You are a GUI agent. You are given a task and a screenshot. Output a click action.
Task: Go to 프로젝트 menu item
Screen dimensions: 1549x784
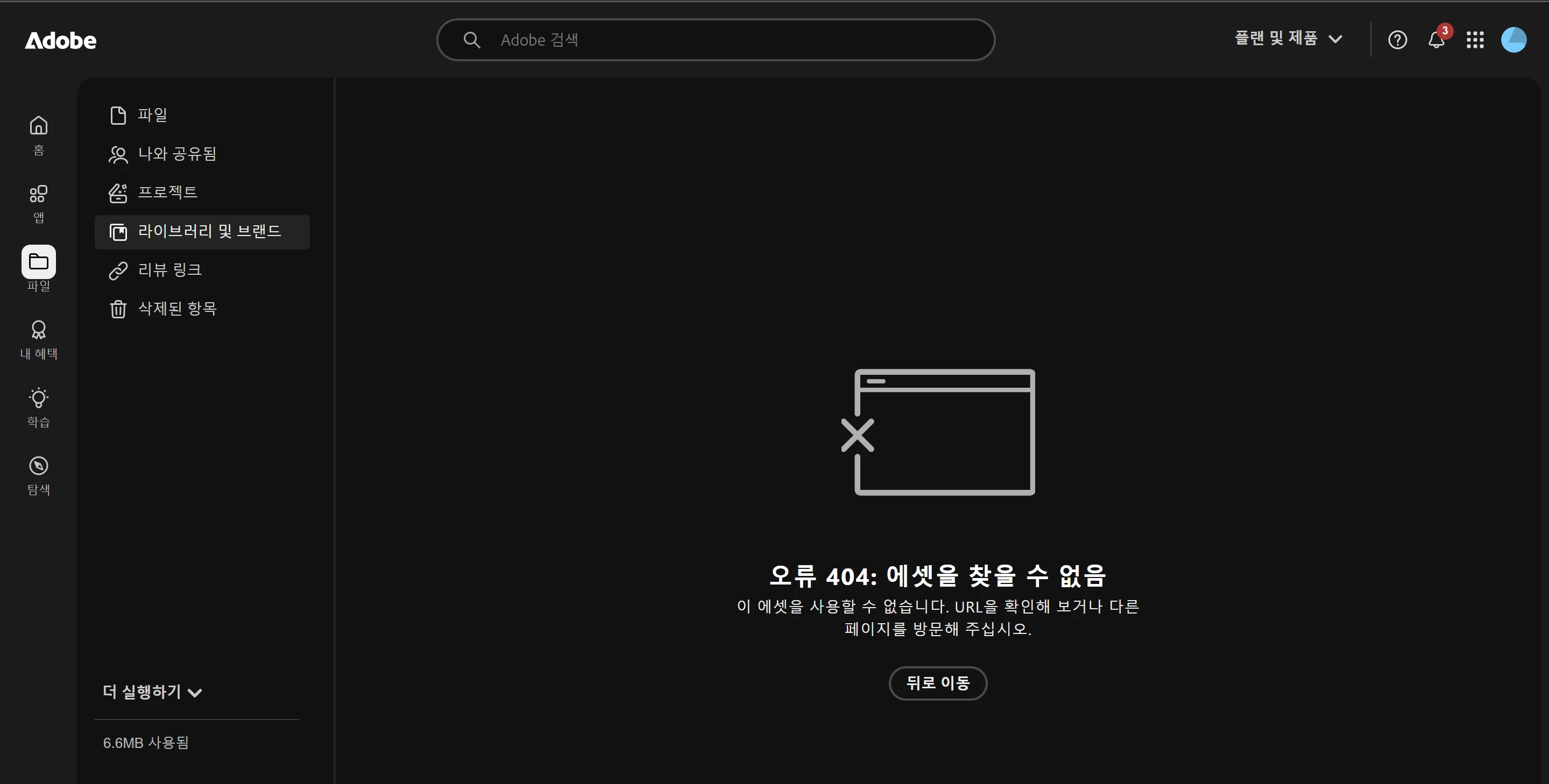click(x=167, y=193)
